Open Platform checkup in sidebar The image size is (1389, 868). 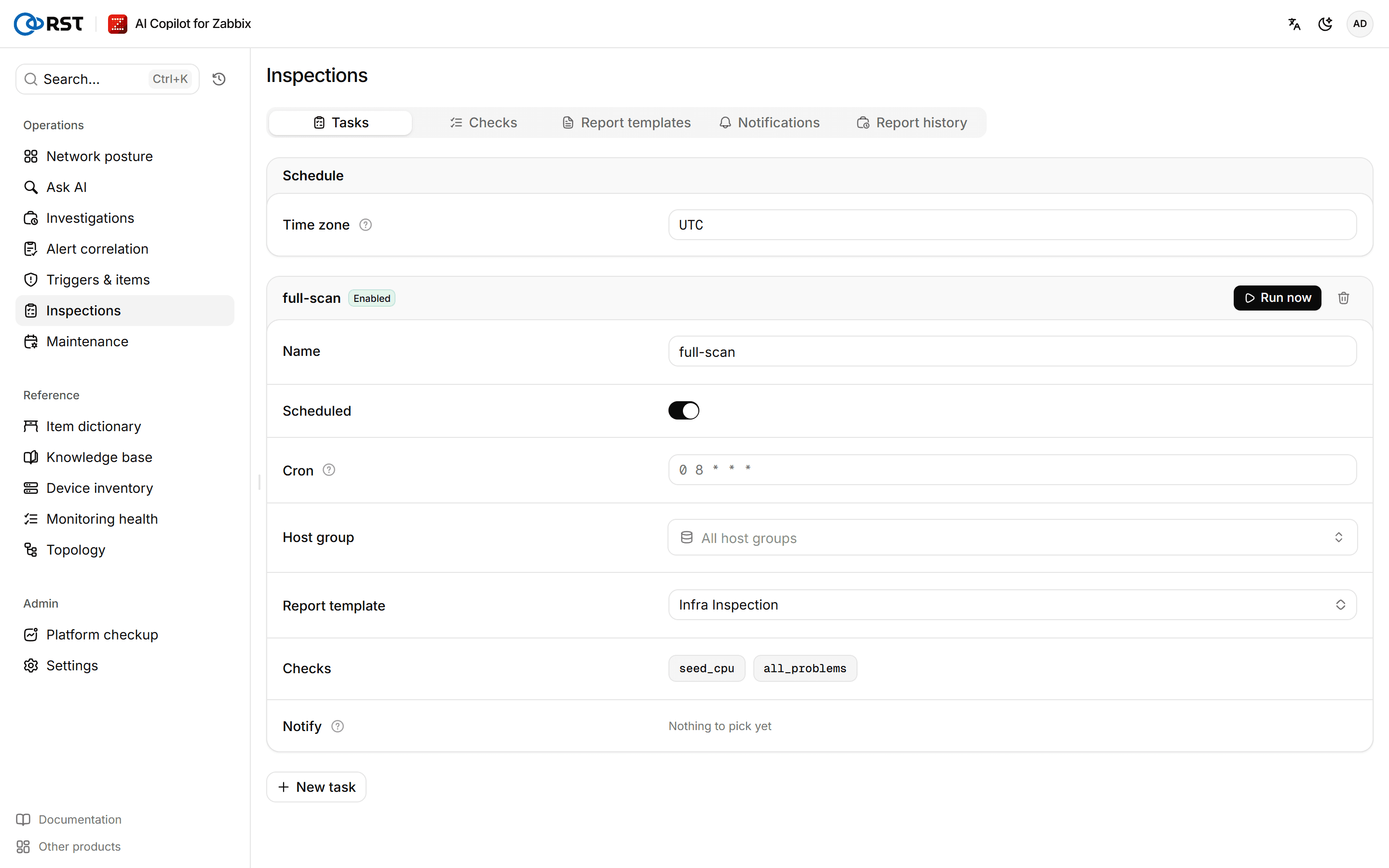coord(125,634)
